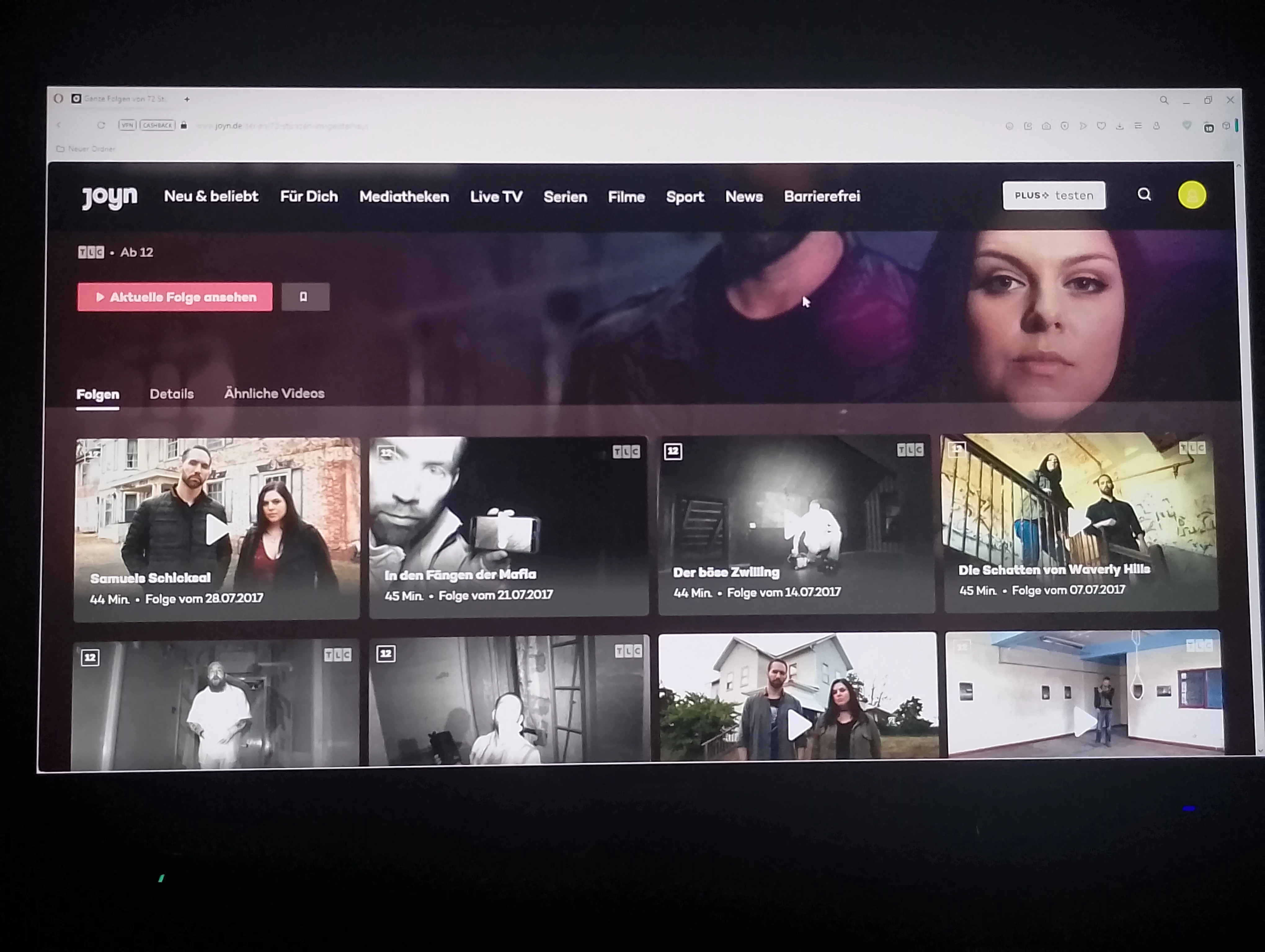This screenshot has height=952, width=1265.
Task: Click the heart bookmark icon in address bar
Action: pos(1101,126)
